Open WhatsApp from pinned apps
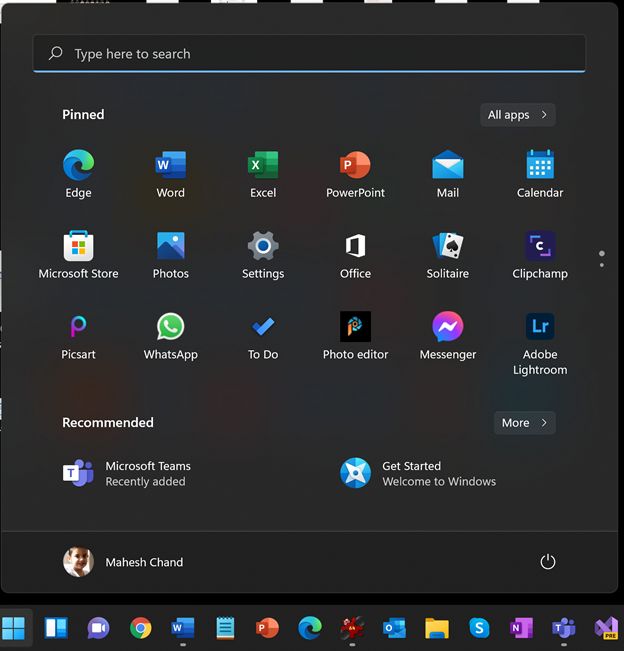Viewport: 624px width, 651px height. [x=171, y=336]
